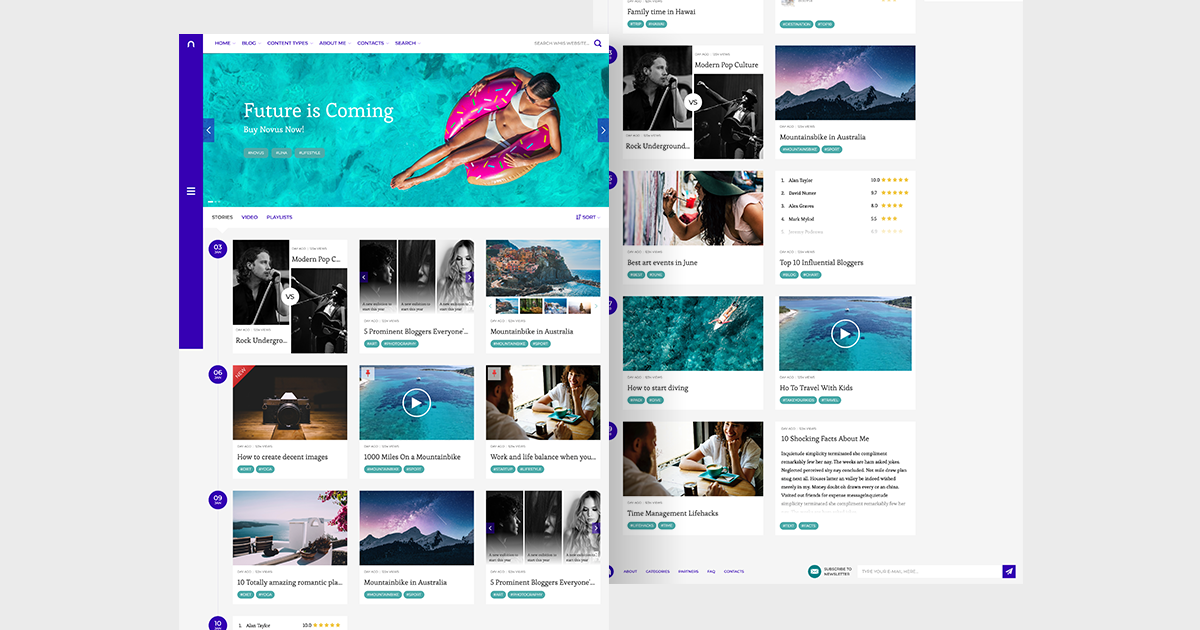
Task: Click the pin icon on the 1000 Miles card
Action: [368, 374]
